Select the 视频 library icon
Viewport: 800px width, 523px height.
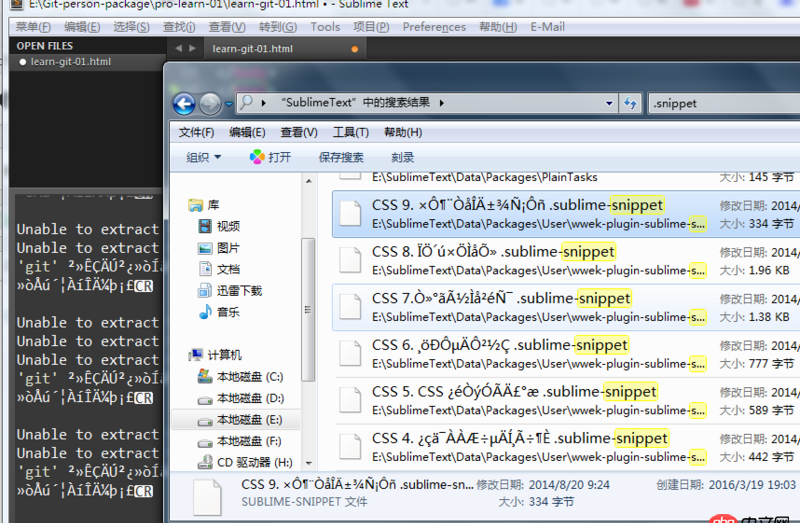(205, 226)
